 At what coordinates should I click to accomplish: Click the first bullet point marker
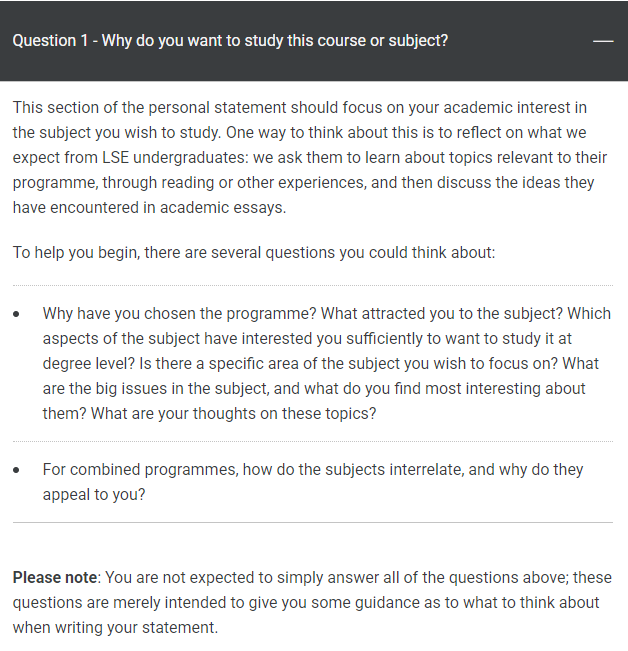point(18,314)
